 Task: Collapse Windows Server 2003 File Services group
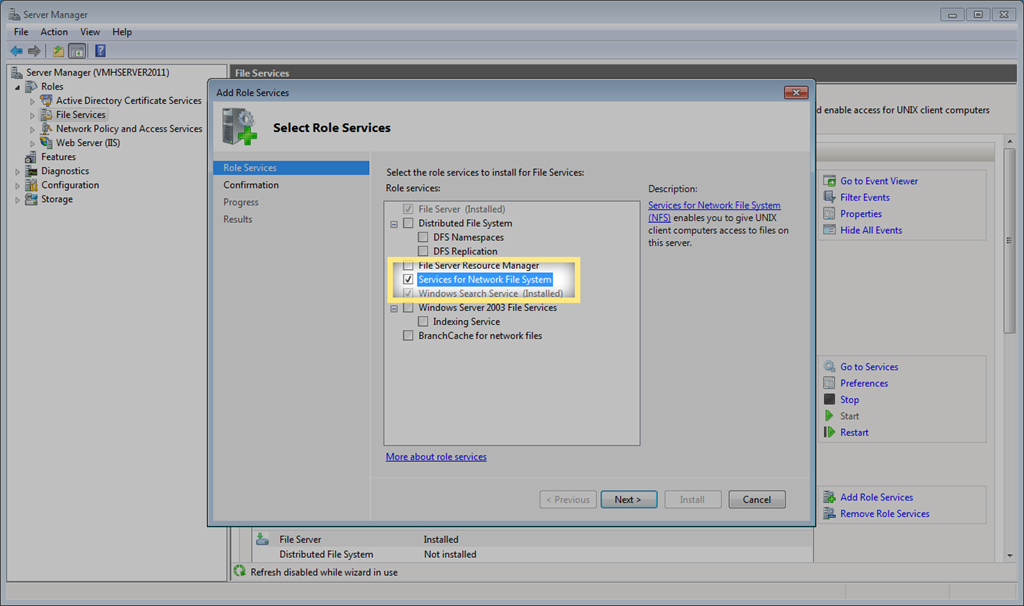click(394, 308)
